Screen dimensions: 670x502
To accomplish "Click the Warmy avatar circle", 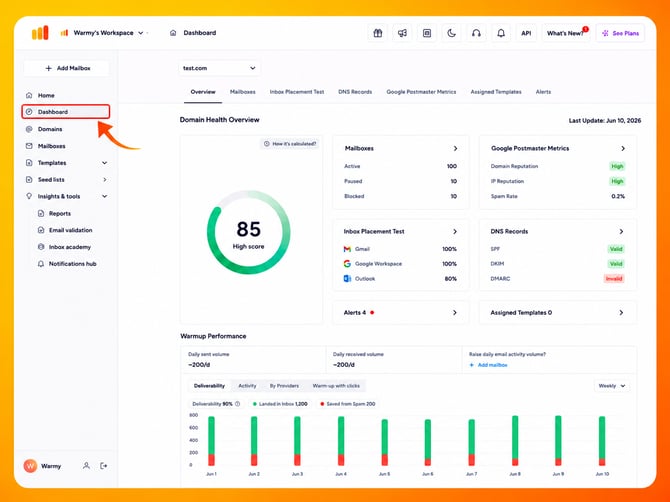I will (x=30, y=466).
